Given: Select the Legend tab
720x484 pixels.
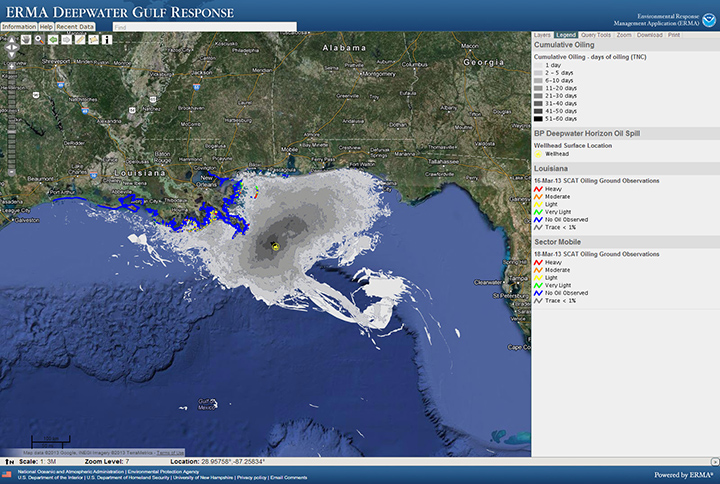Looking at the screenshot, I should (566, 35).
